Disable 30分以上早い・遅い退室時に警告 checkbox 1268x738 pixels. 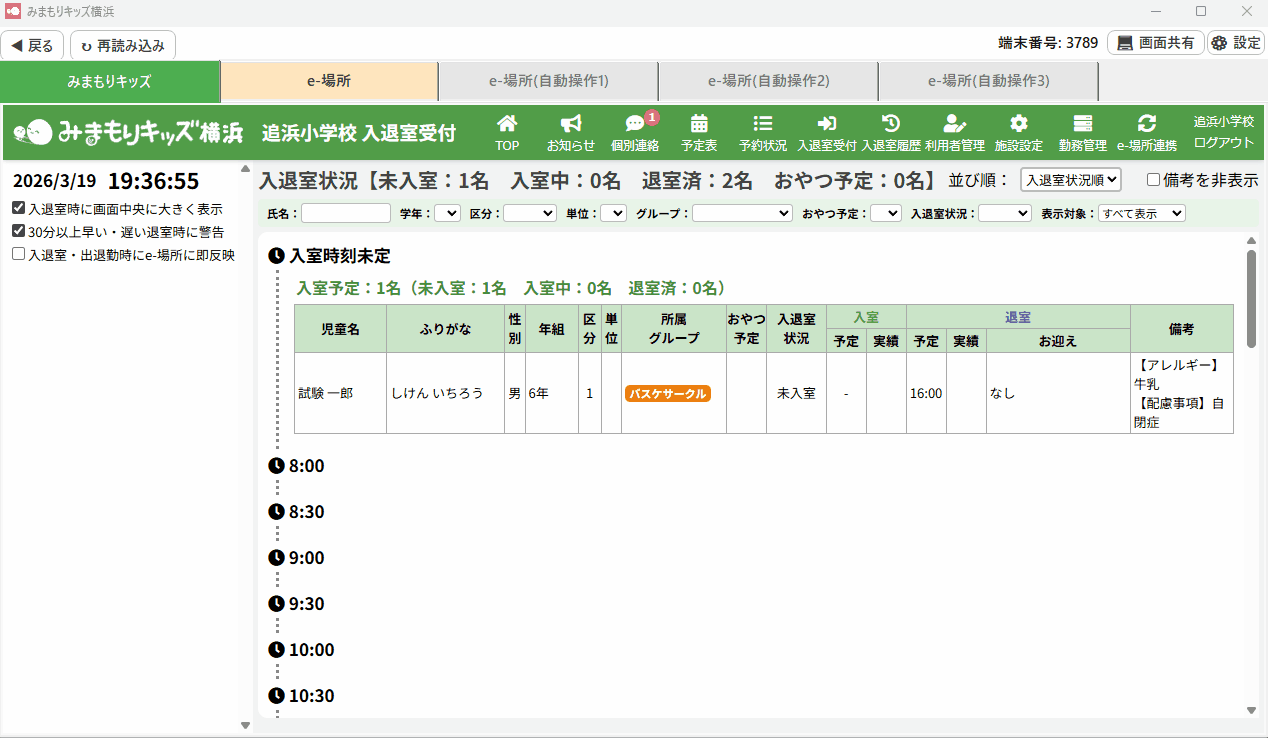19,232
